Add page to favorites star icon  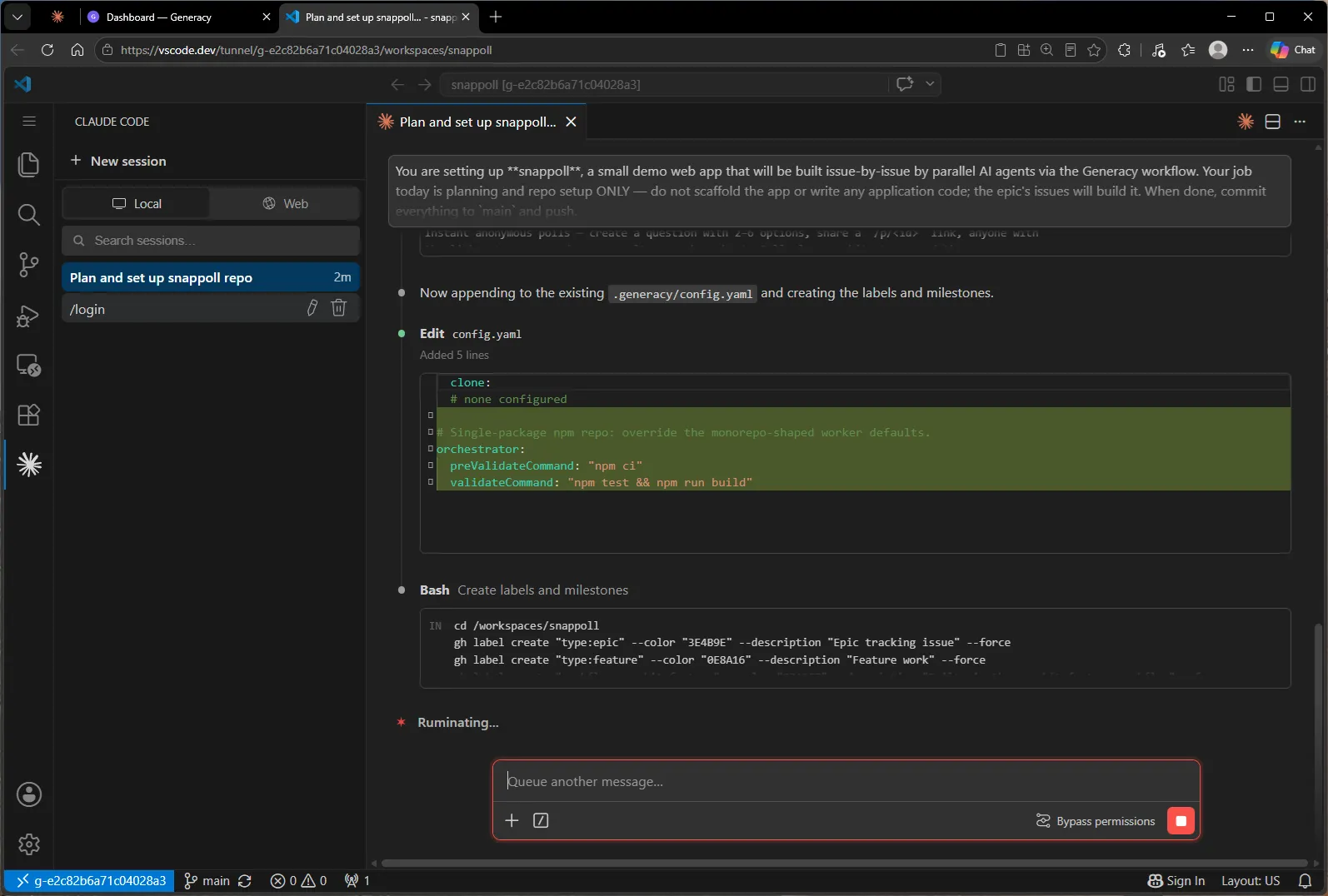click(1094, 50)
